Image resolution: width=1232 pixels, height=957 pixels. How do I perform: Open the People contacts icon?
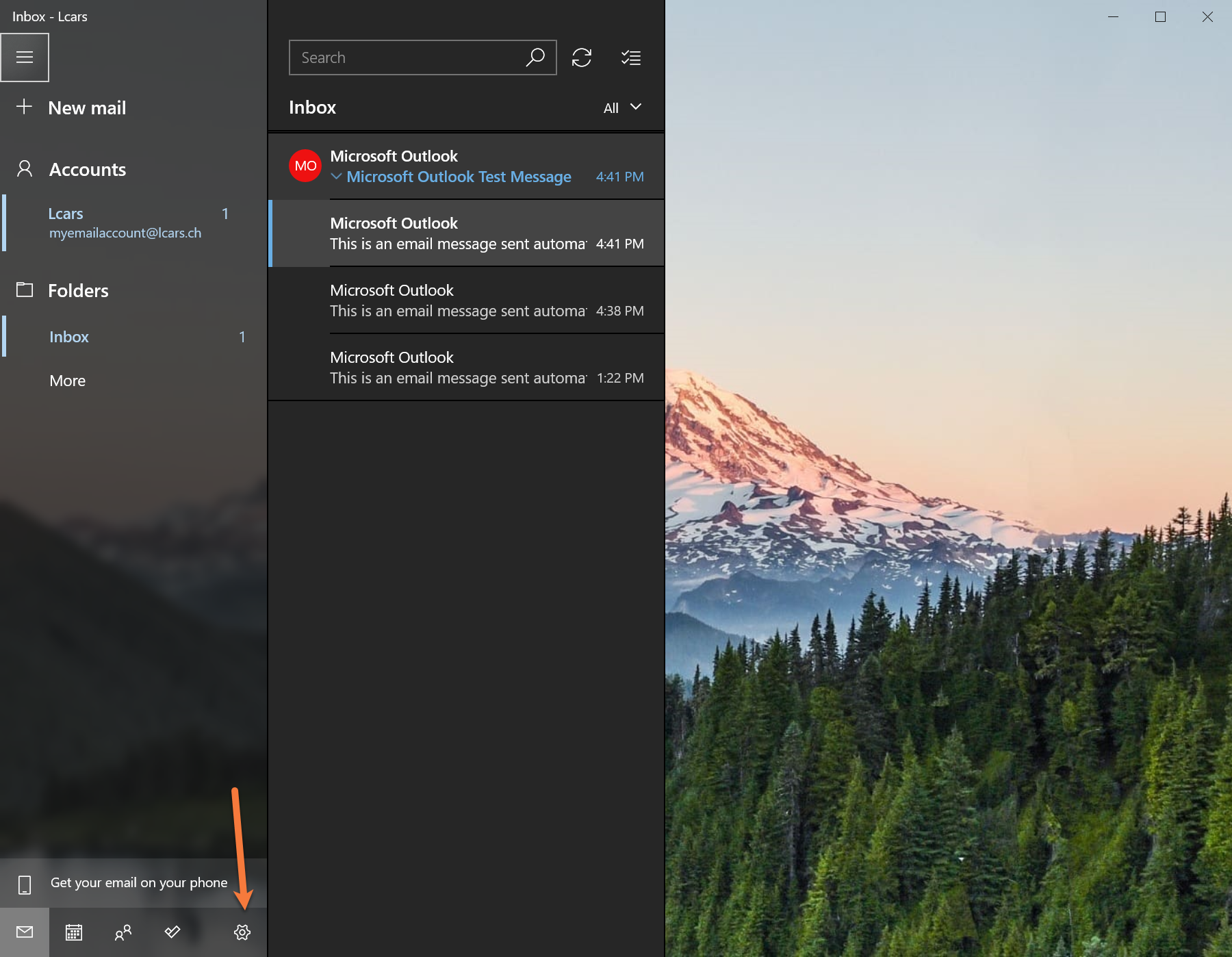(x=123, y=932)
